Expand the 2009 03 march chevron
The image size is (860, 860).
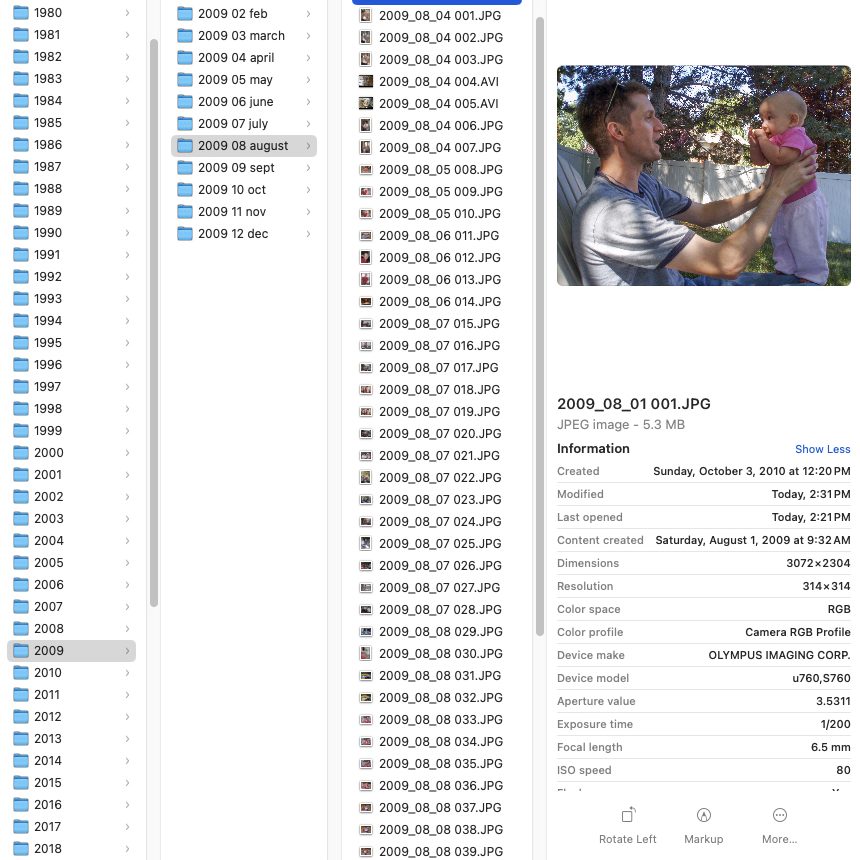click(308, 36)
